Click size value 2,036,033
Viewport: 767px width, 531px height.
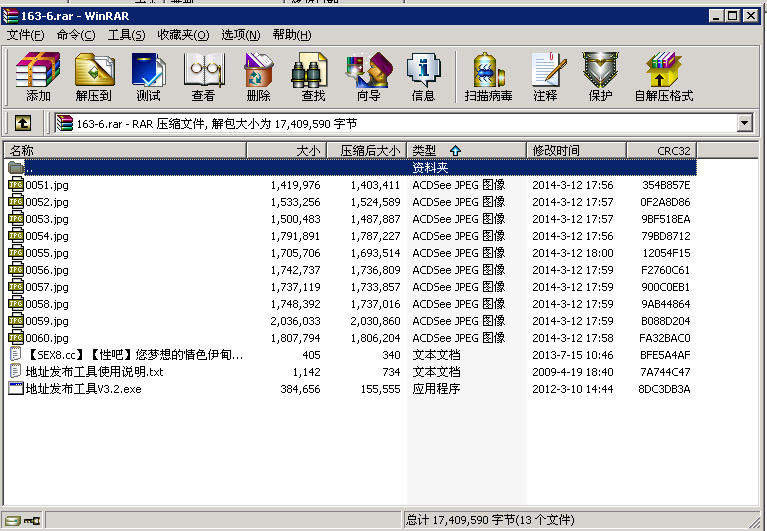[295, 321]
